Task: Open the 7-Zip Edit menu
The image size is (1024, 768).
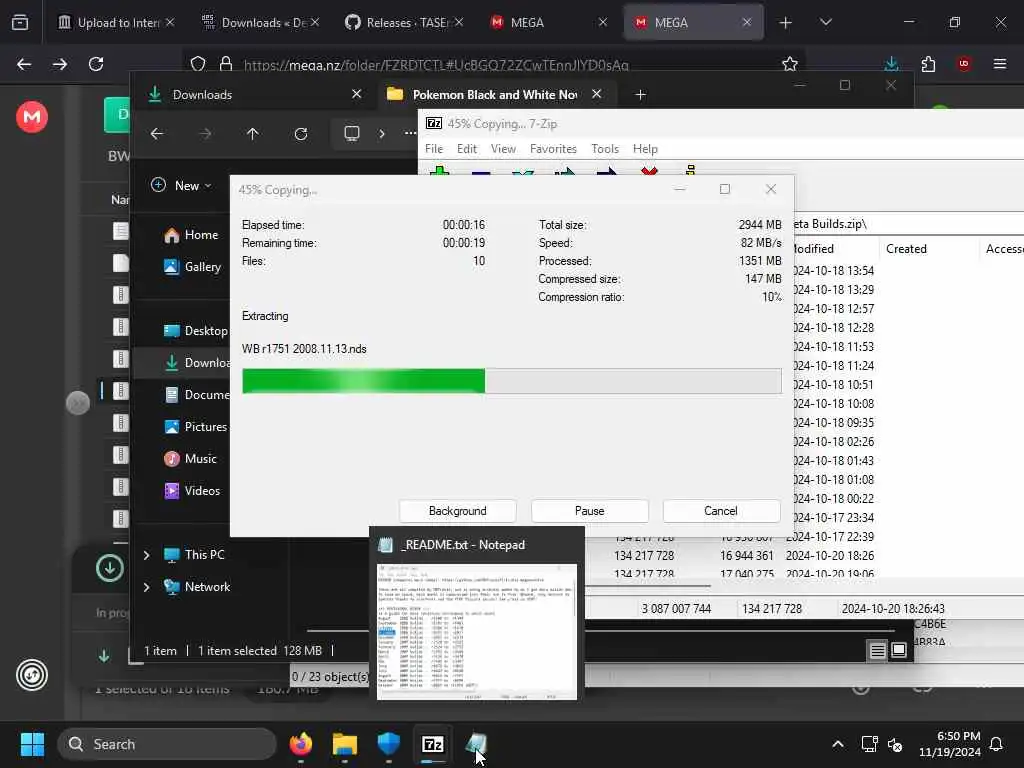Action: [x=466, y=149]
